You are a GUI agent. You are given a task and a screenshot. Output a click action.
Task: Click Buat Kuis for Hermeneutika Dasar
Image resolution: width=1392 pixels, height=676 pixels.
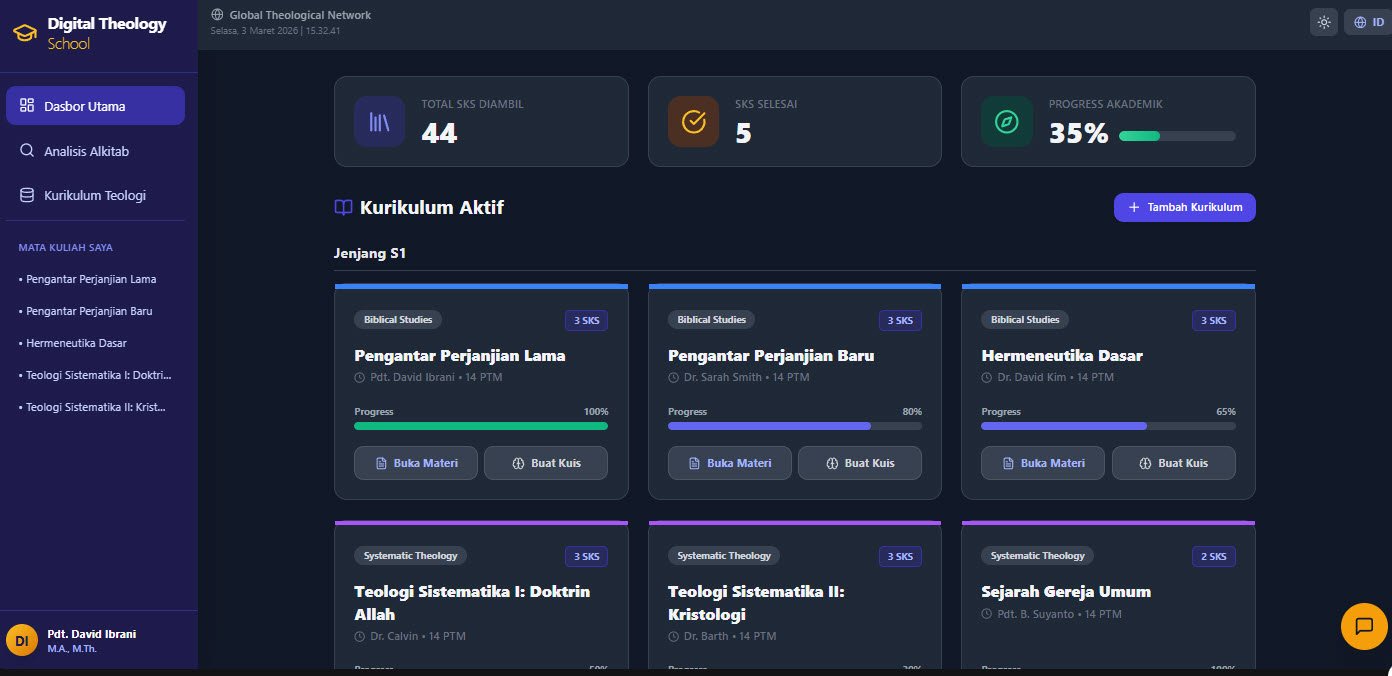(x=1174, y=463)
